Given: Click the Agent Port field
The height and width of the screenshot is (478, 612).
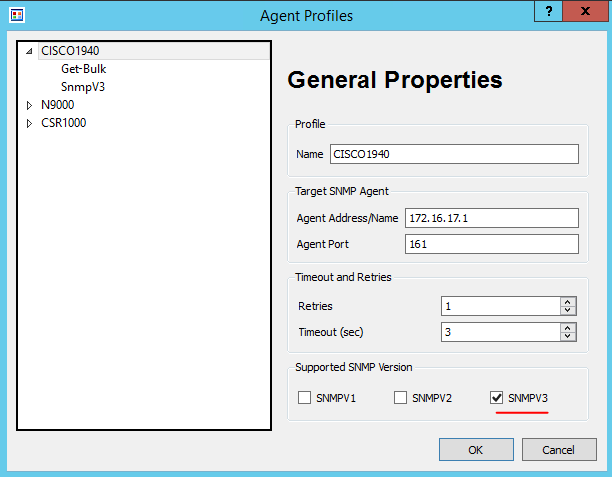Looking at the screenshot, I should (491, 244).
